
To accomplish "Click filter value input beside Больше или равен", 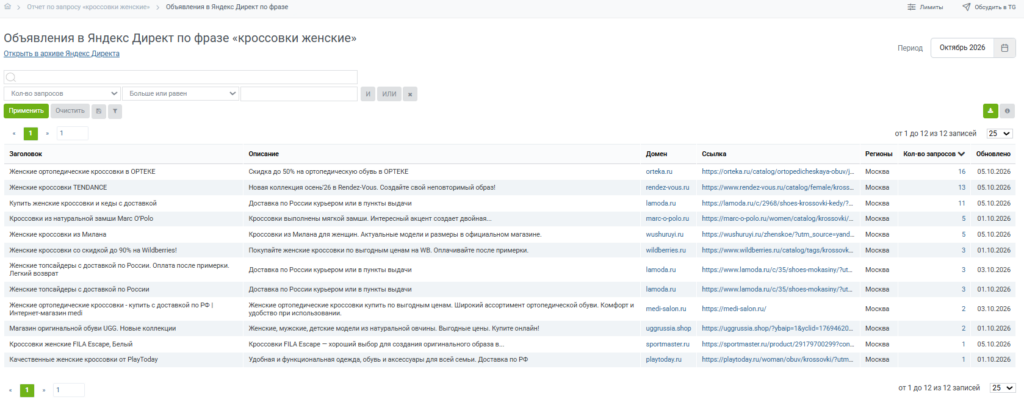I will (299, 94).
